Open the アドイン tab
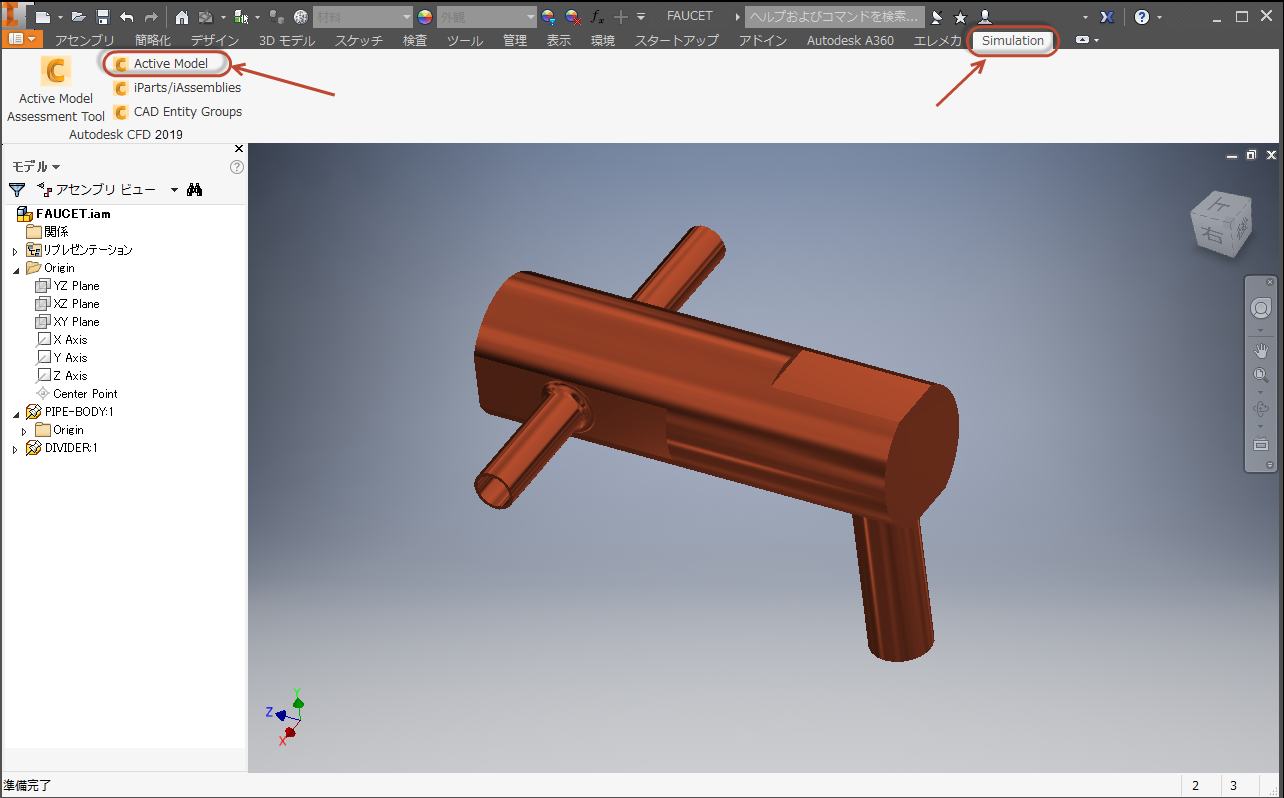This screenshot has height=798, width=1284. tap(763, 41)
